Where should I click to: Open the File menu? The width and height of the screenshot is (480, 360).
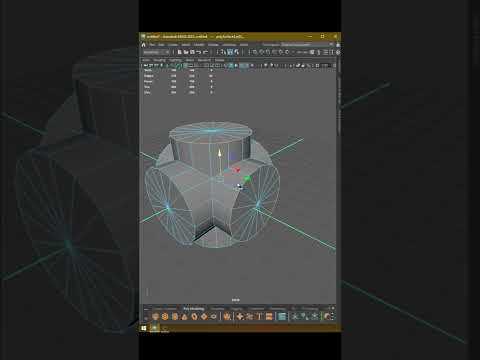pyautogui.click(x=152, y=45)
